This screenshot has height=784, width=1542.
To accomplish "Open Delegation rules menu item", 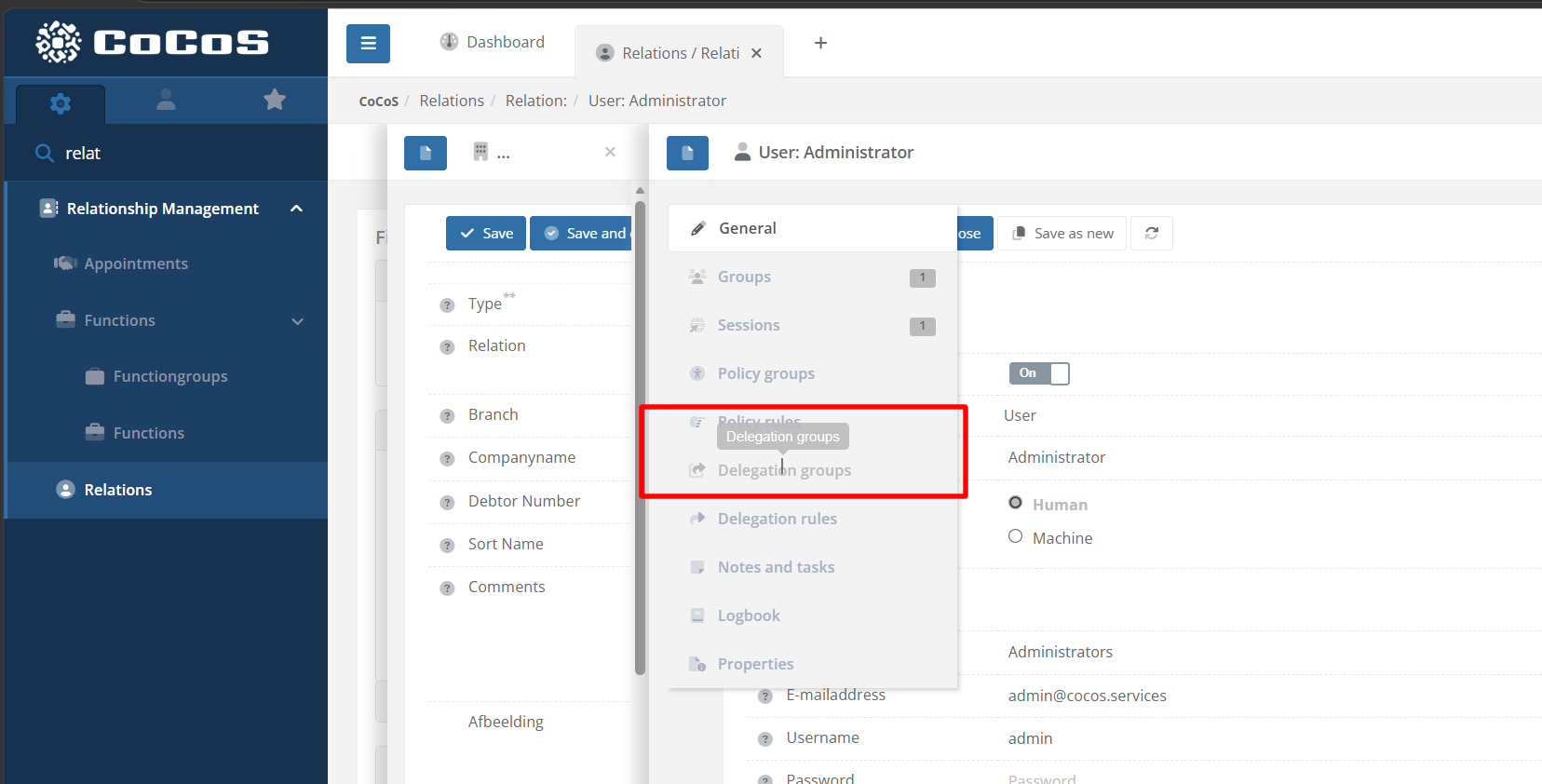I will 813,519.
